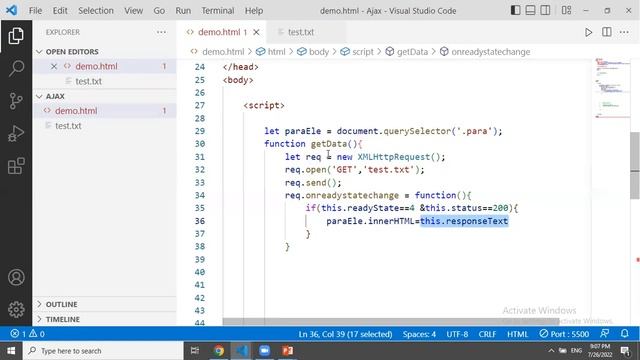This screenshot has width=640, height=360.
Task: Split the editor to the right
Action: point(607,32)
